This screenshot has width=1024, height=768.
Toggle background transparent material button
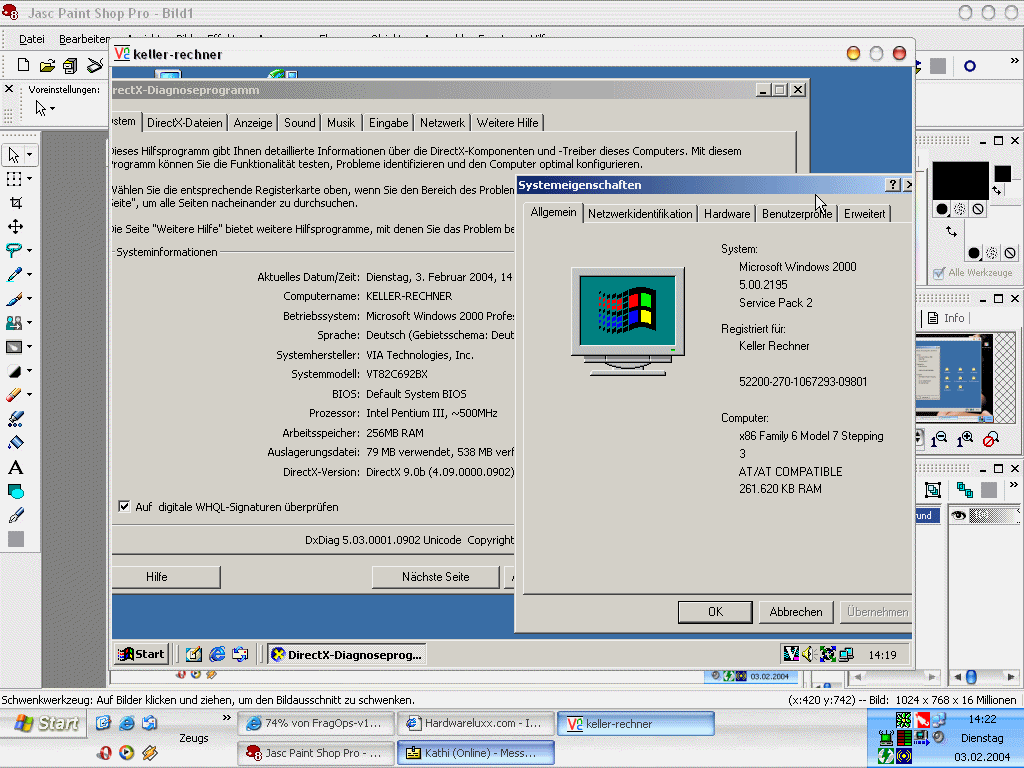pyautogui.click(x=1010, y=253)
